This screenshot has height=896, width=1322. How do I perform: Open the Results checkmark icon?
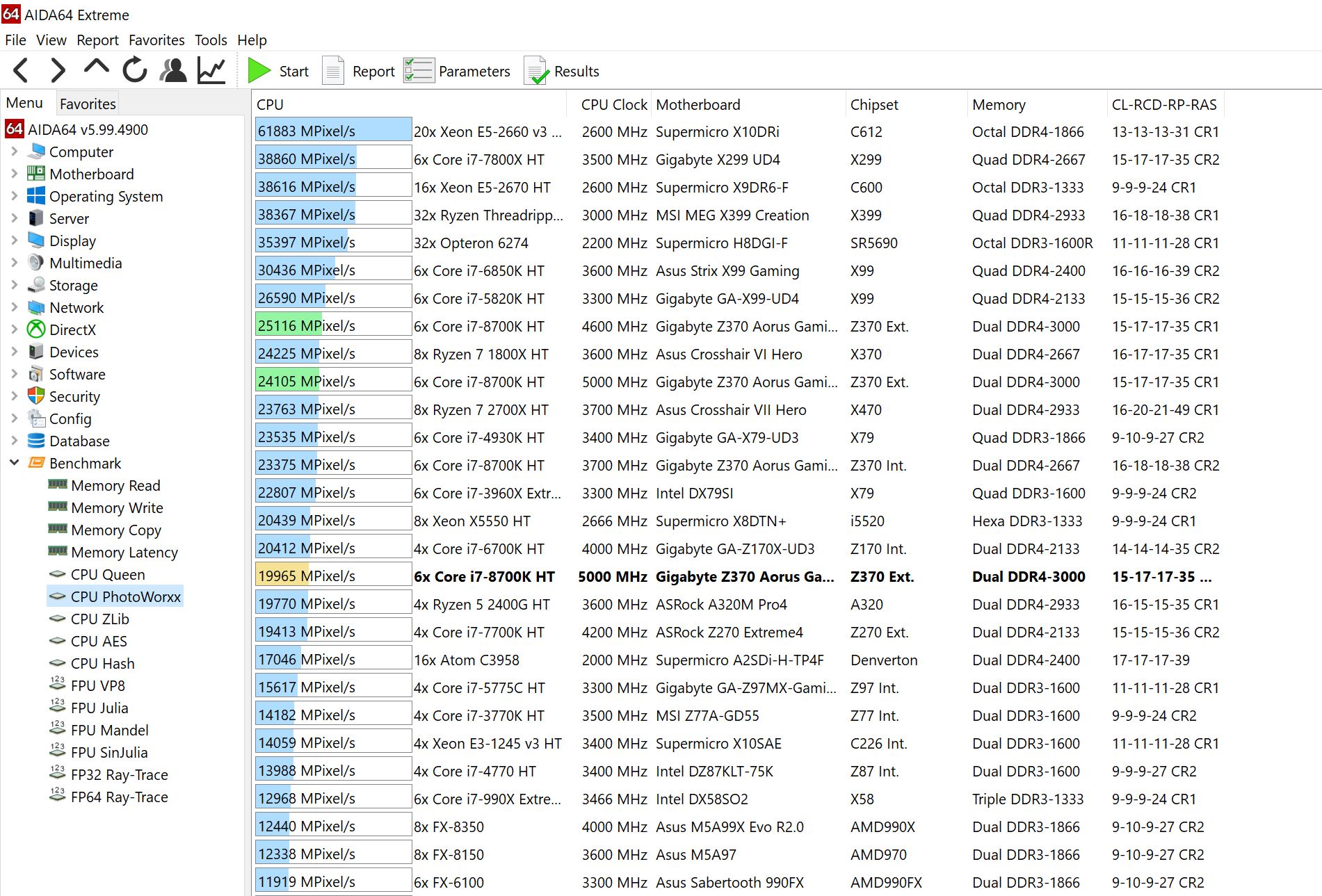point(536,71)
